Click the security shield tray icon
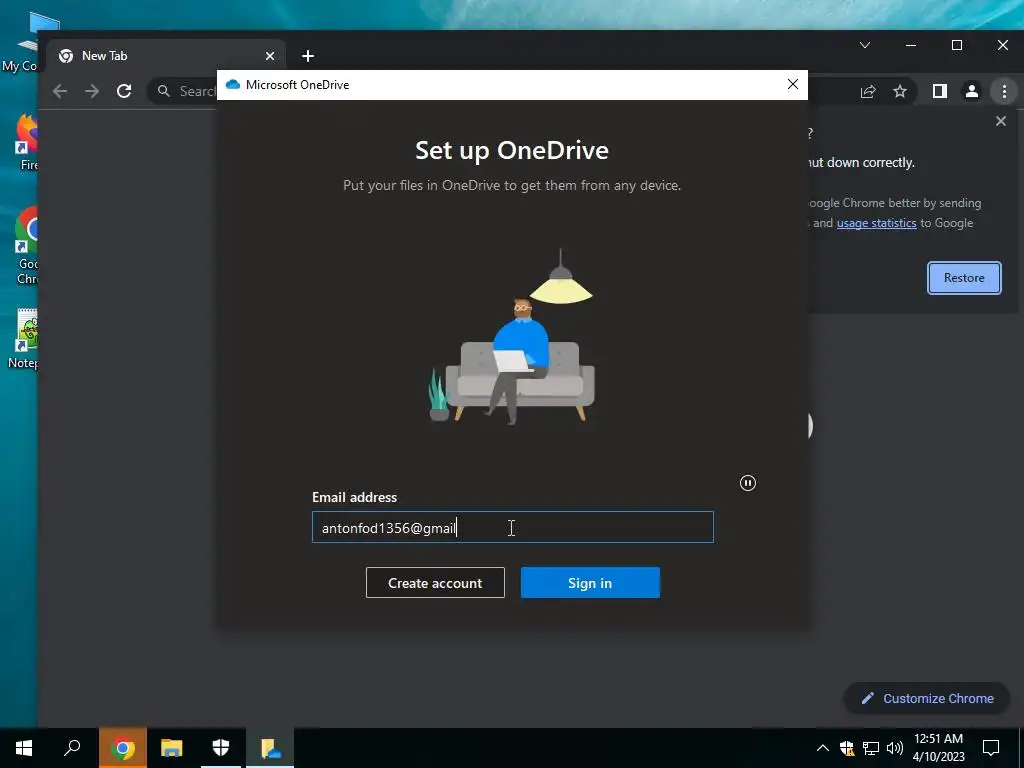The width and height of the screenshot is (1024, 768). pyautogui.click(x=847, y=748)
